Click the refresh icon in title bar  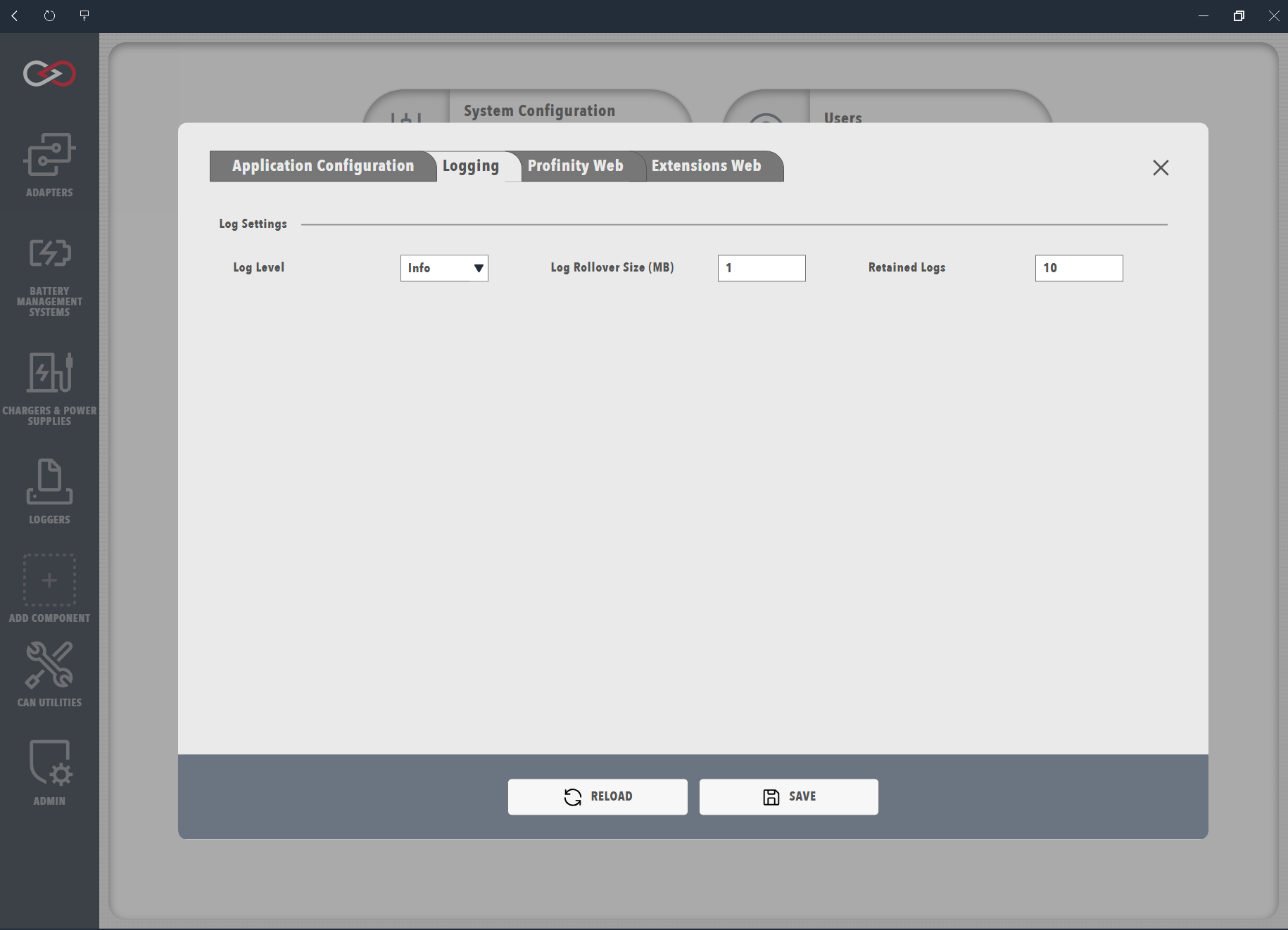point(49,15)
